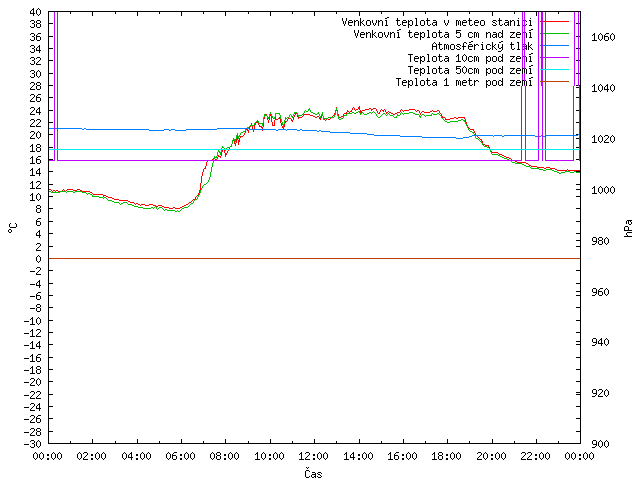Click the left axis value '24'

(x=36, y=111)
